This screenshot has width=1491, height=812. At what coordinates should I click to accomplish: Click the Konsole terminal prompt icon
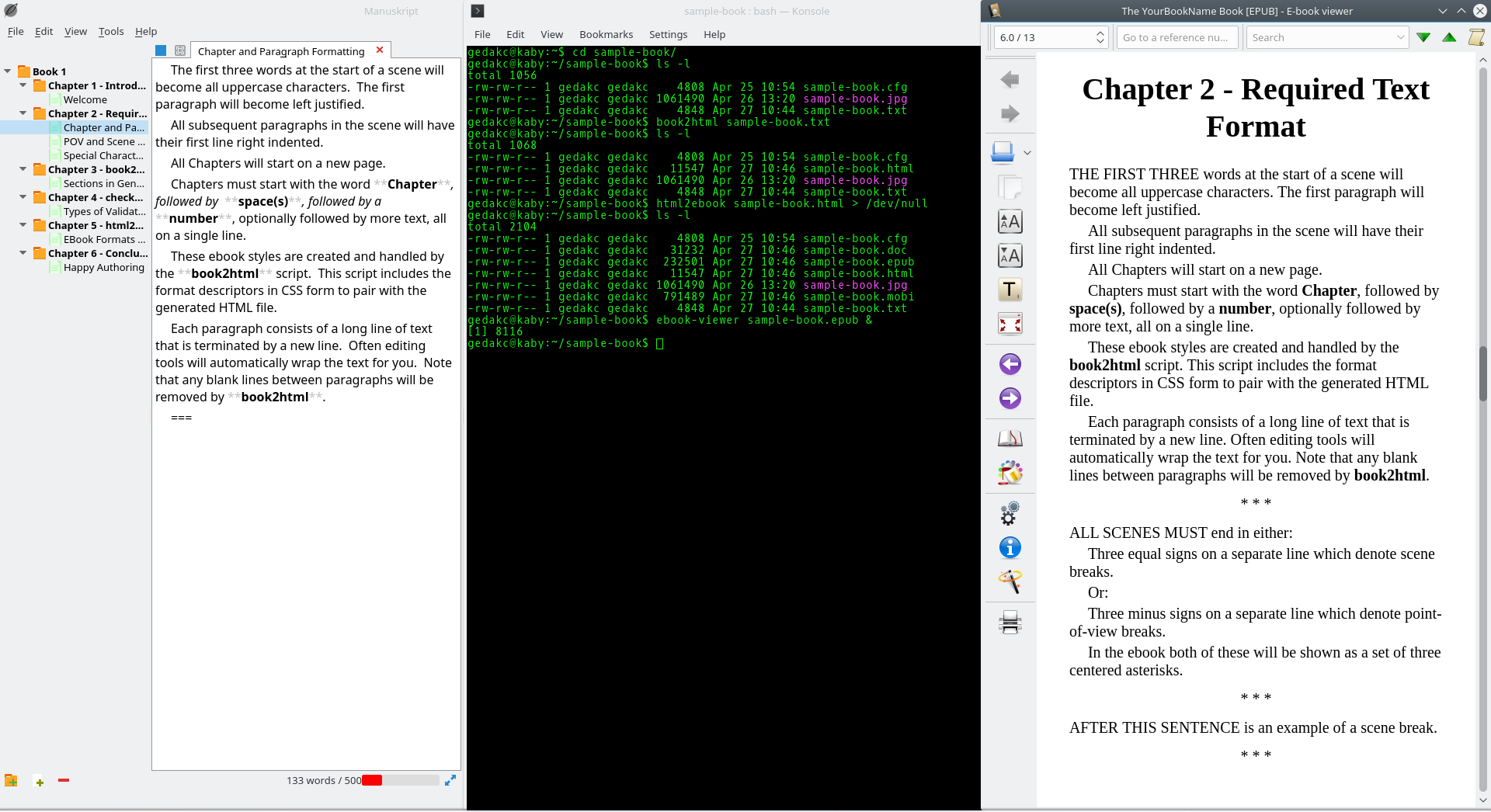[478, 11]
